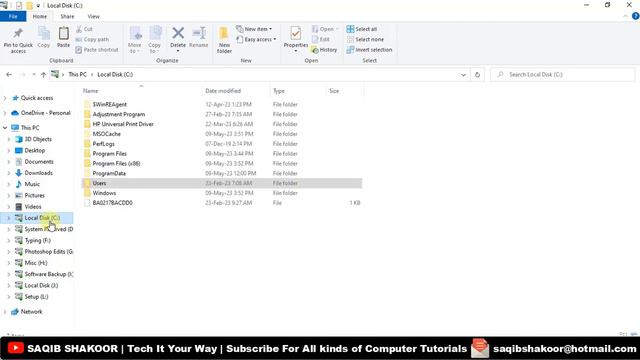Click the Edit ribbon command
Viewport: 640px width, 360px height.
coord(321,40)
